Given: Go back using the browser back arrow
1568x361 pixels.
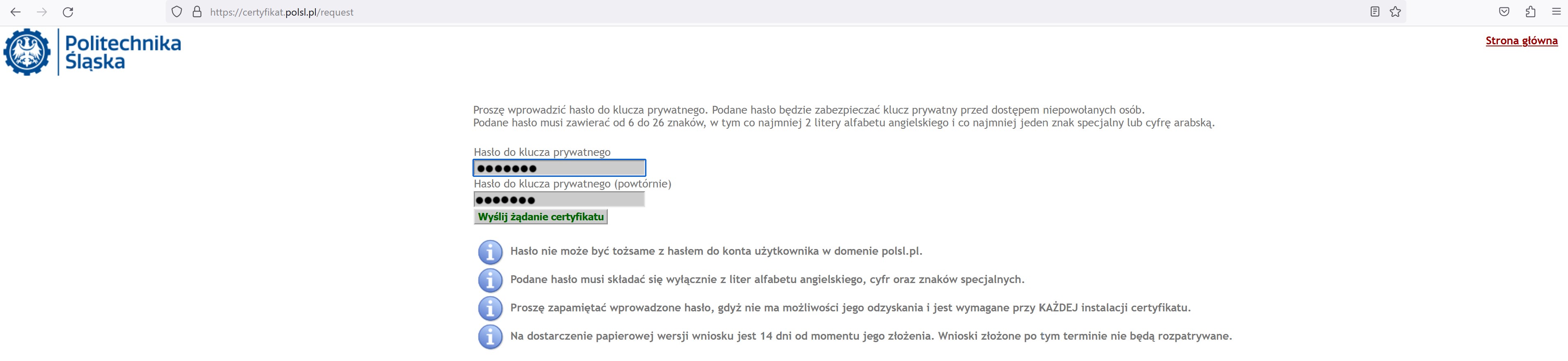Looking at the screenshot, I should (x=16, y=12).
